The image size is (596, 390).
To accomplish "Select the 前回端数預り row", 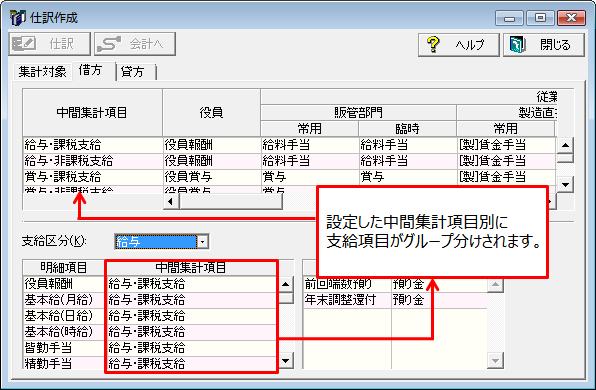I will click(395, 284).
